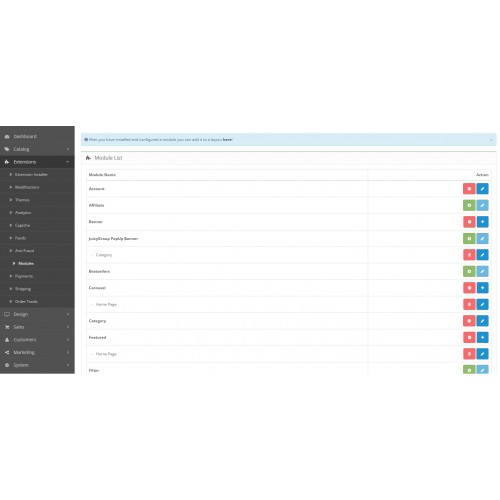Delete the Category sub-module under PopUp Banner
500x500 pixels.
tap(469, 255)
